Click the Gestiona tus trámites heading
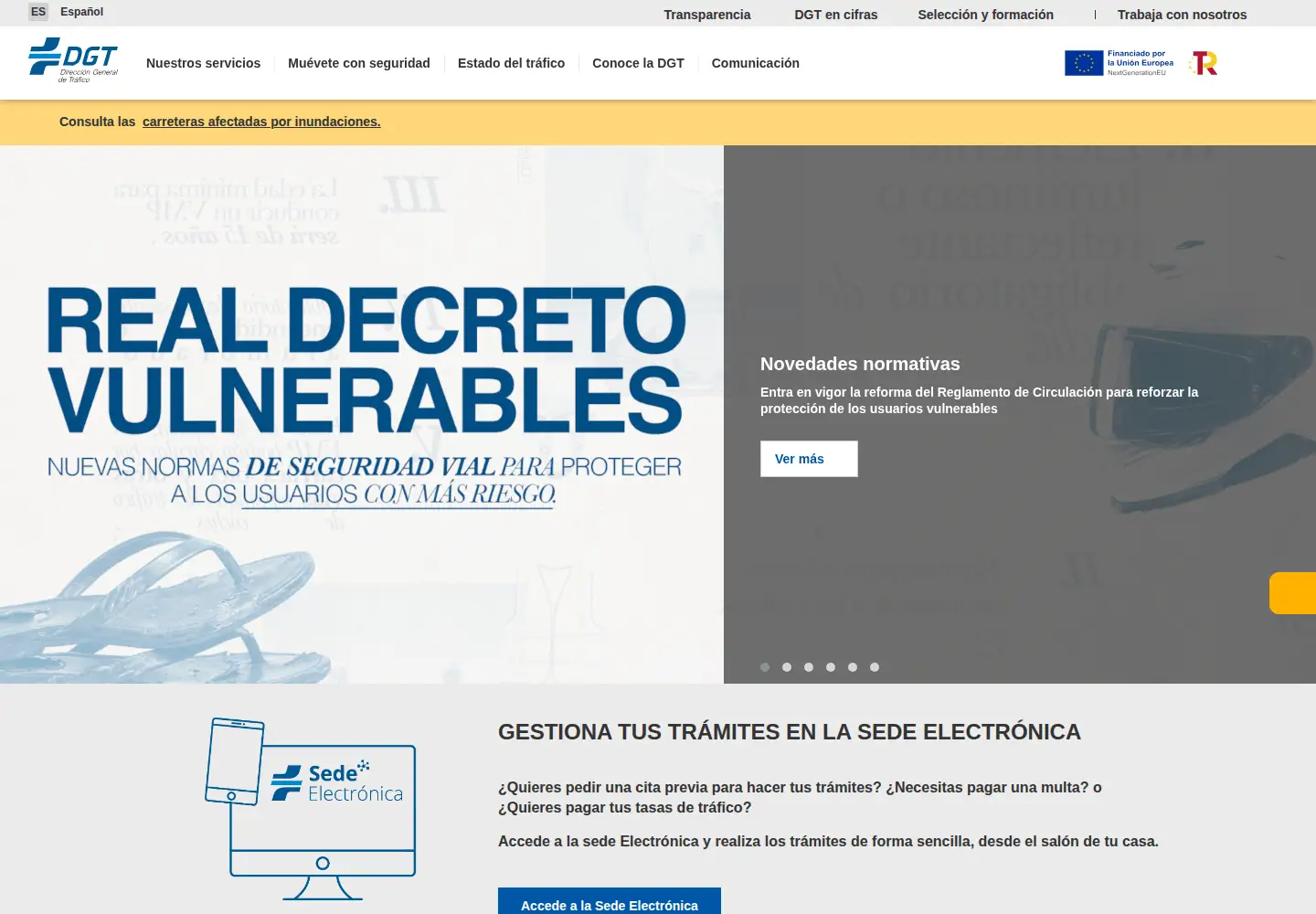1316x914 pixels. click(790, 732)
